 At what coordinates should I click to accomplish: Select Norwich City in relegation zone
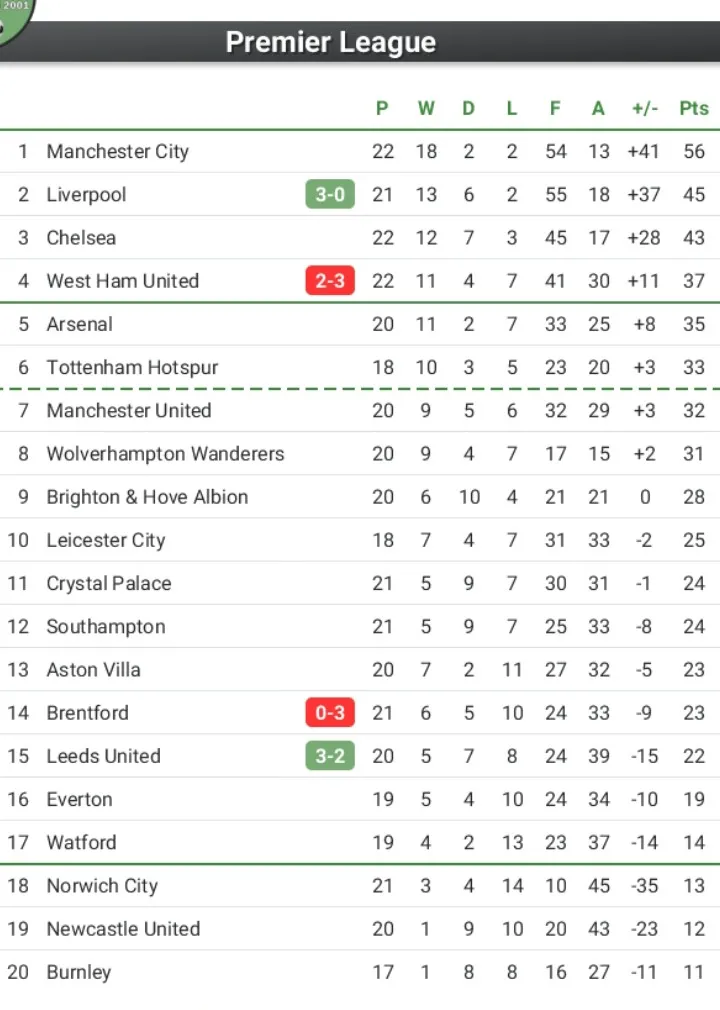coord(360,886)
